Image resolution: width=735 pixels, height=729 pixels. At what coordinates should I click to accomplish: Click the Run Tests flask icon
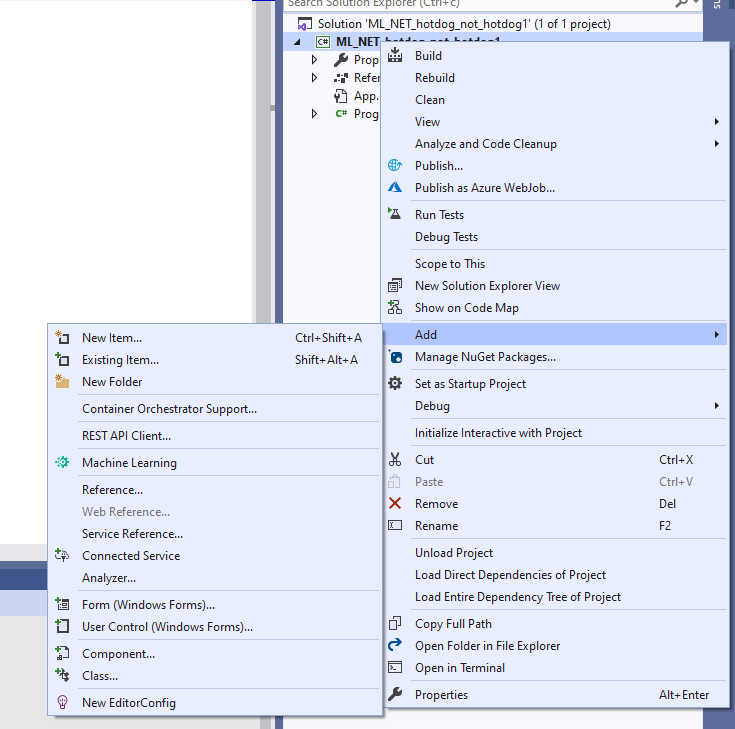[x=395, y=214]
